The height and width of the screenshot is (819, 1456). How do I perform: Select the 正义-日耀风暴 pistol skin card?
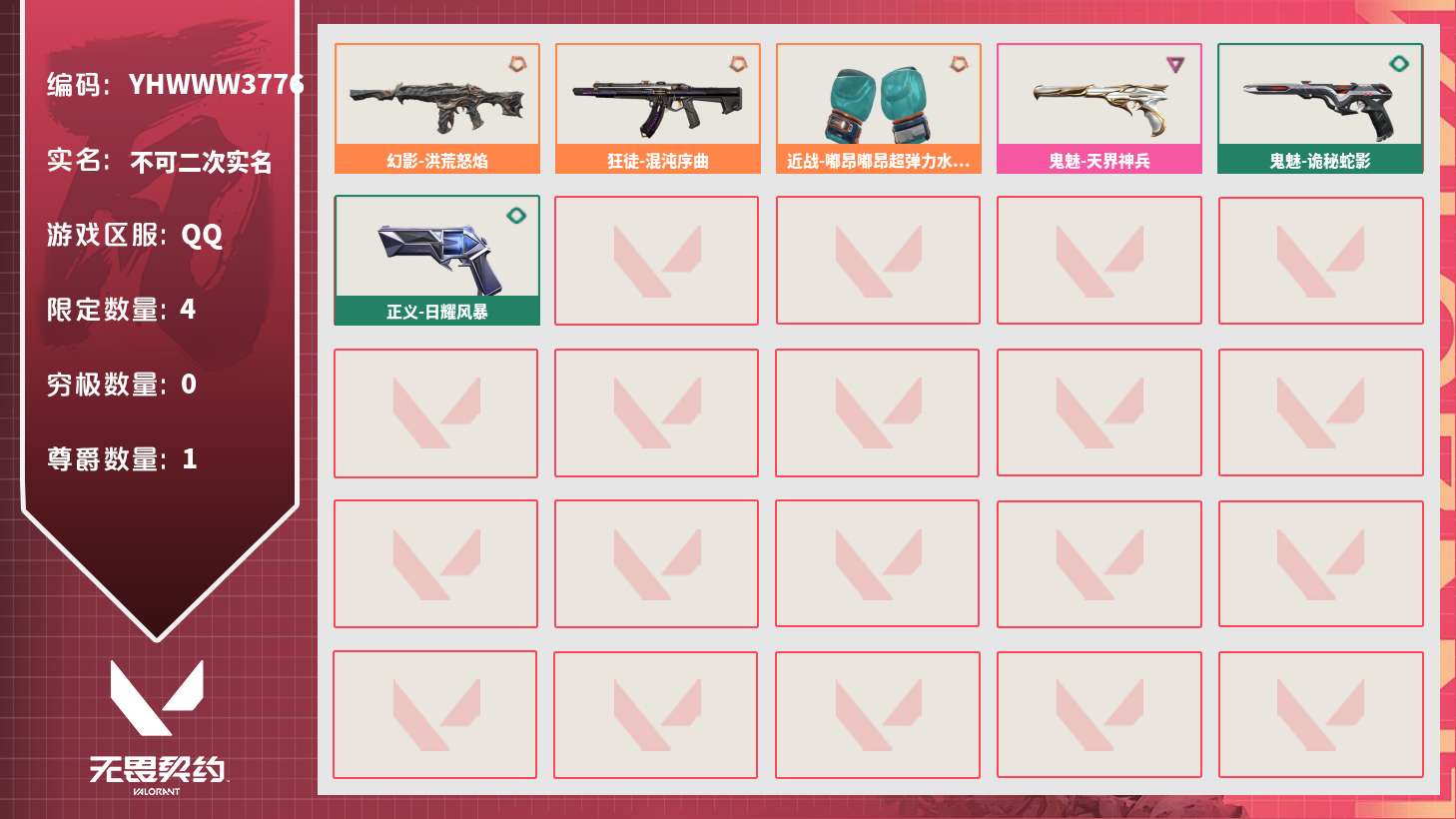tap(437, 260)
